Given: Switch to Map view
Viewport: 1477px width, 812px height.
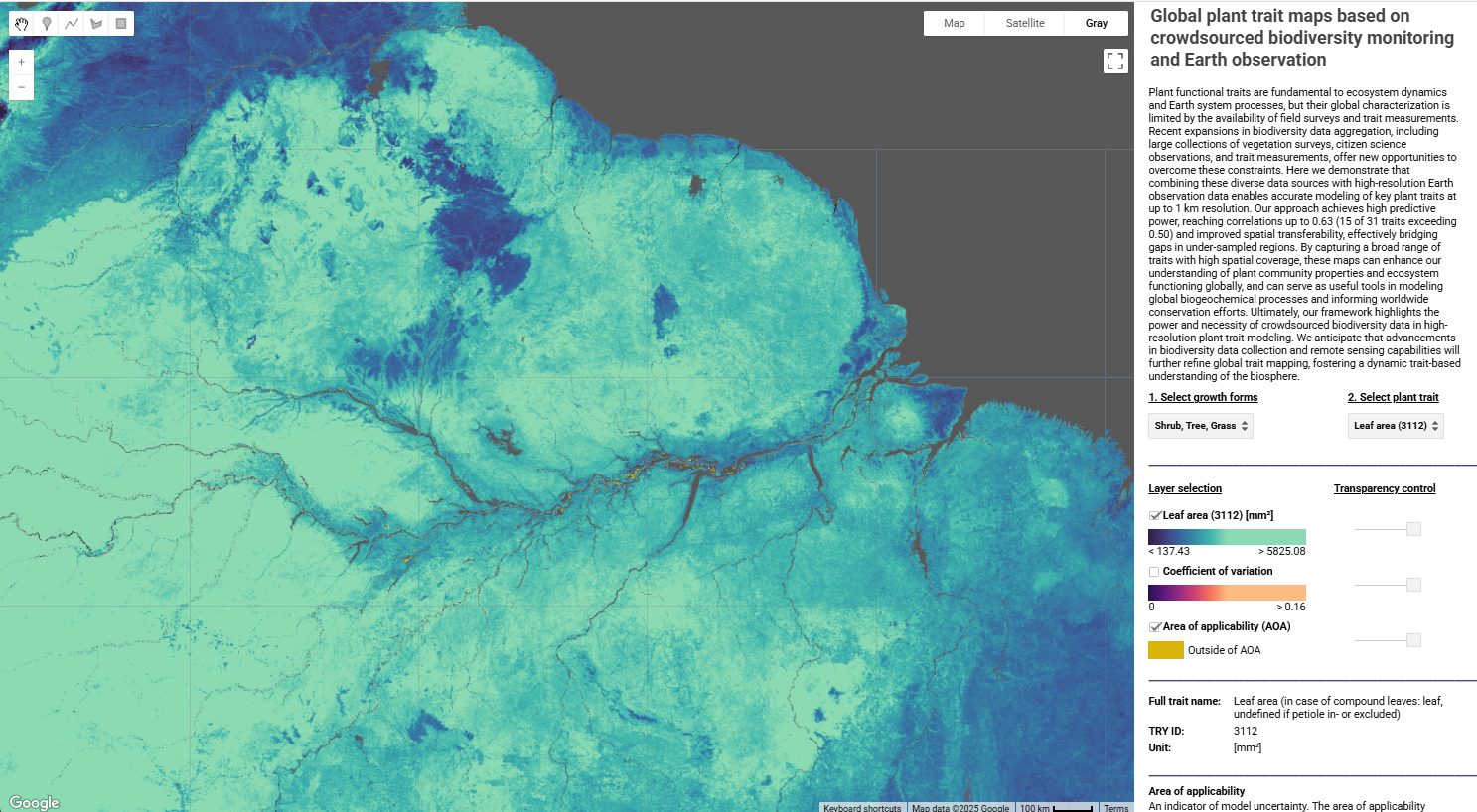Looking at the screenshot, I should point(954,22).
